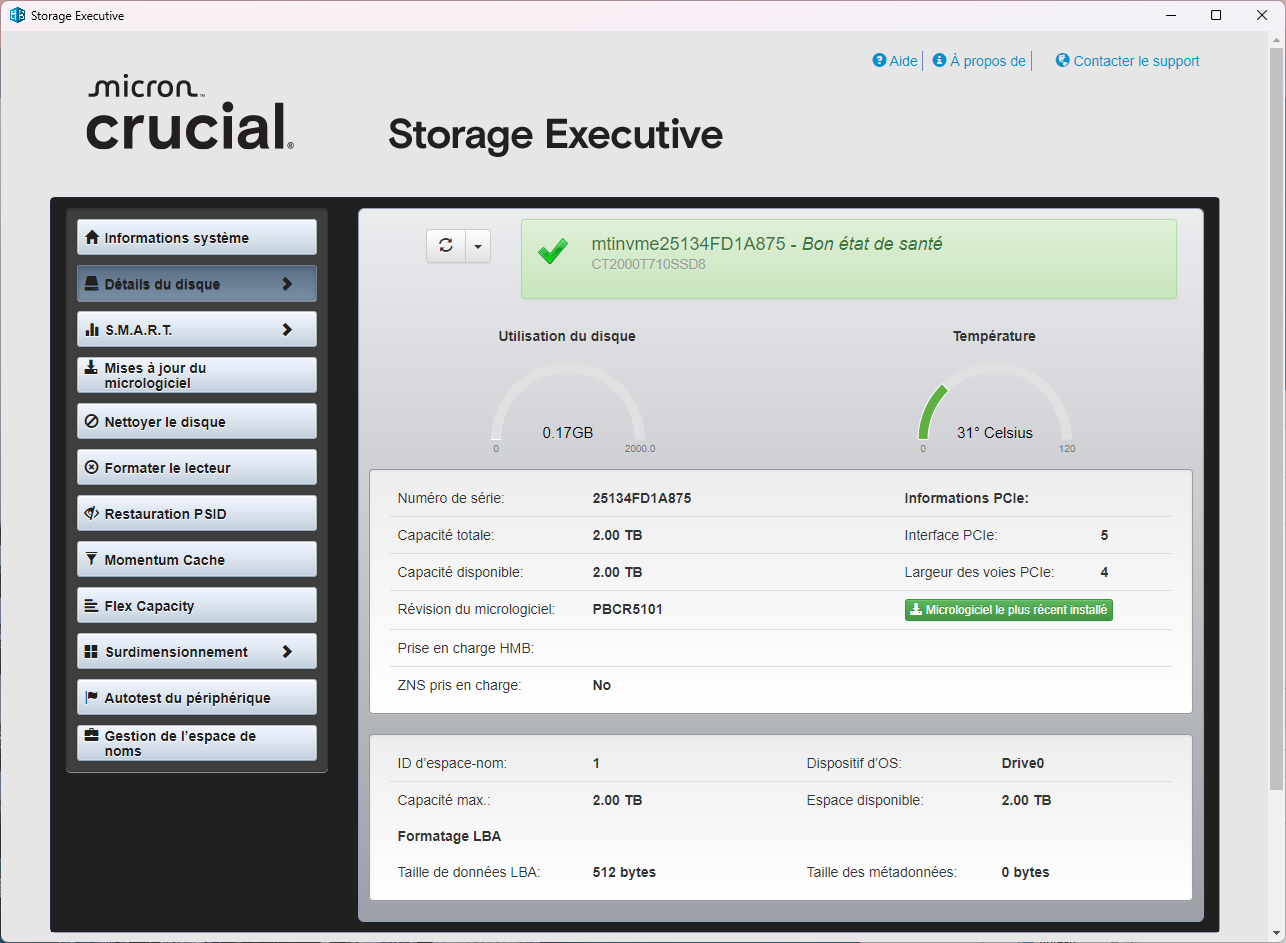The width and height of the screenshot is (1286, 943).
Task: Click the Autotest du périphérique flag icon
Action: click(90, 697)
